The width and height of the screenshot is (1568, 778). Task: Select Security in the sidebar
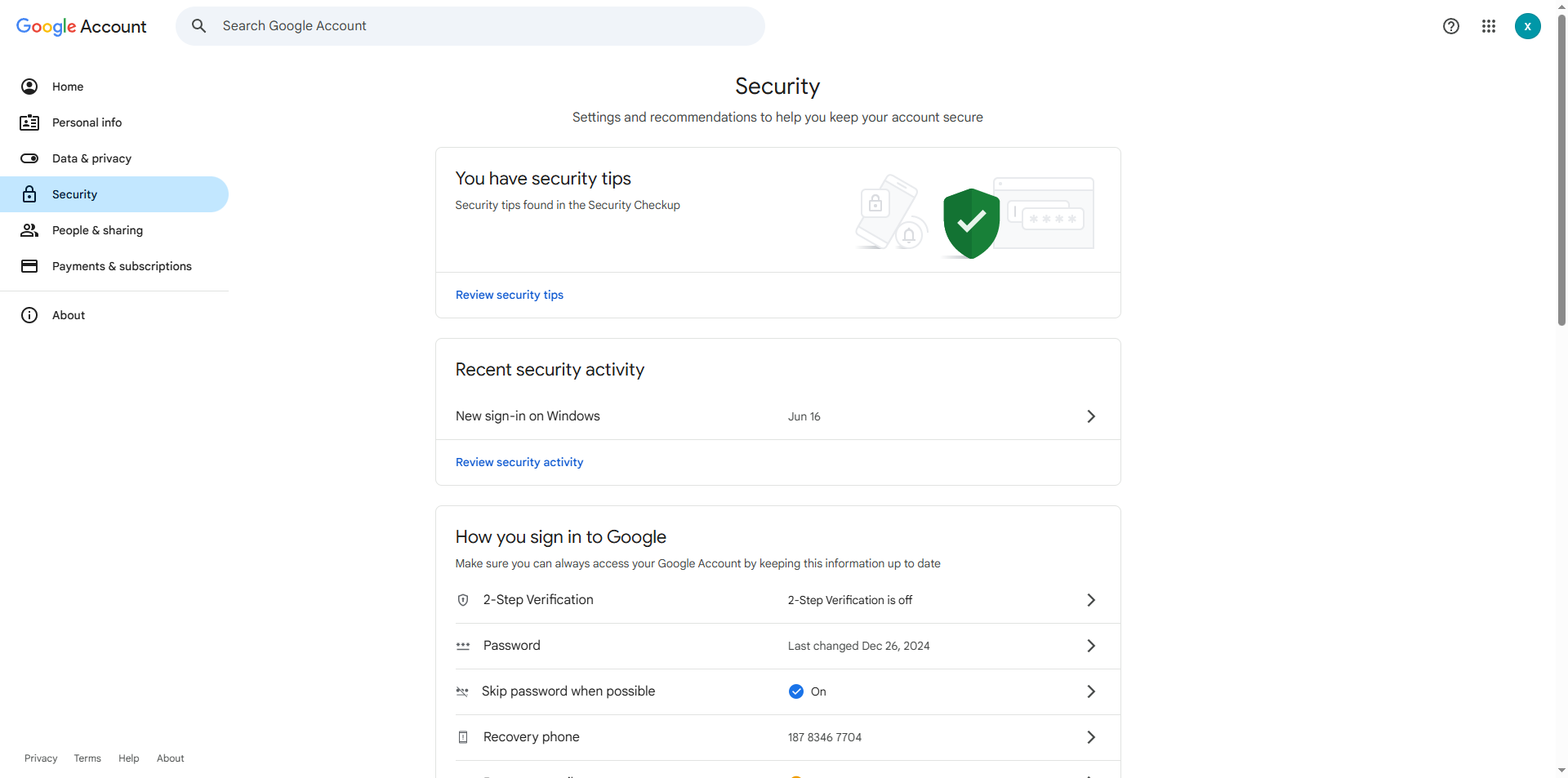(114, 194)
